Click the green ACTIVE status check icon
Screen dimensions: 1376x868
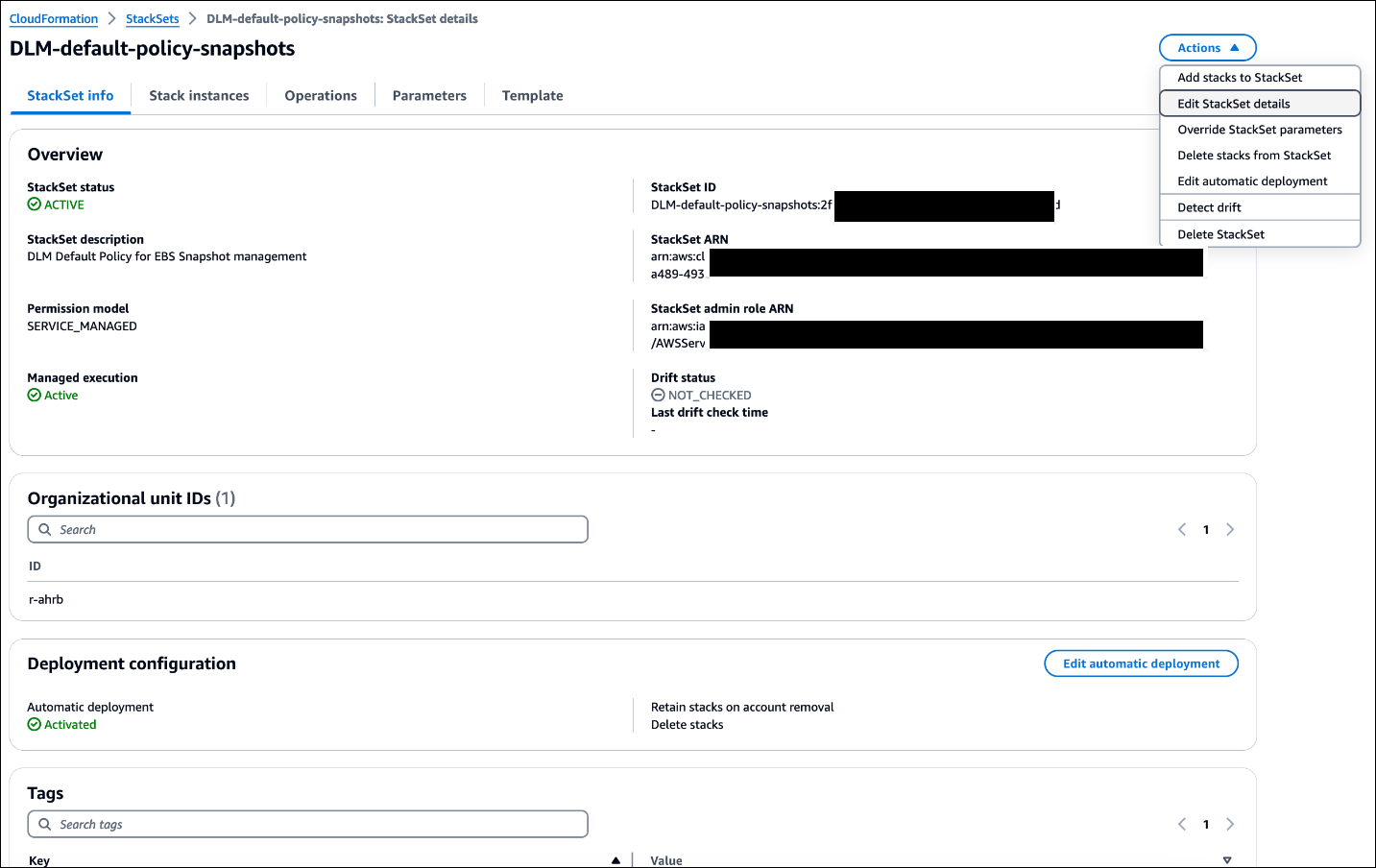point(35,204)
